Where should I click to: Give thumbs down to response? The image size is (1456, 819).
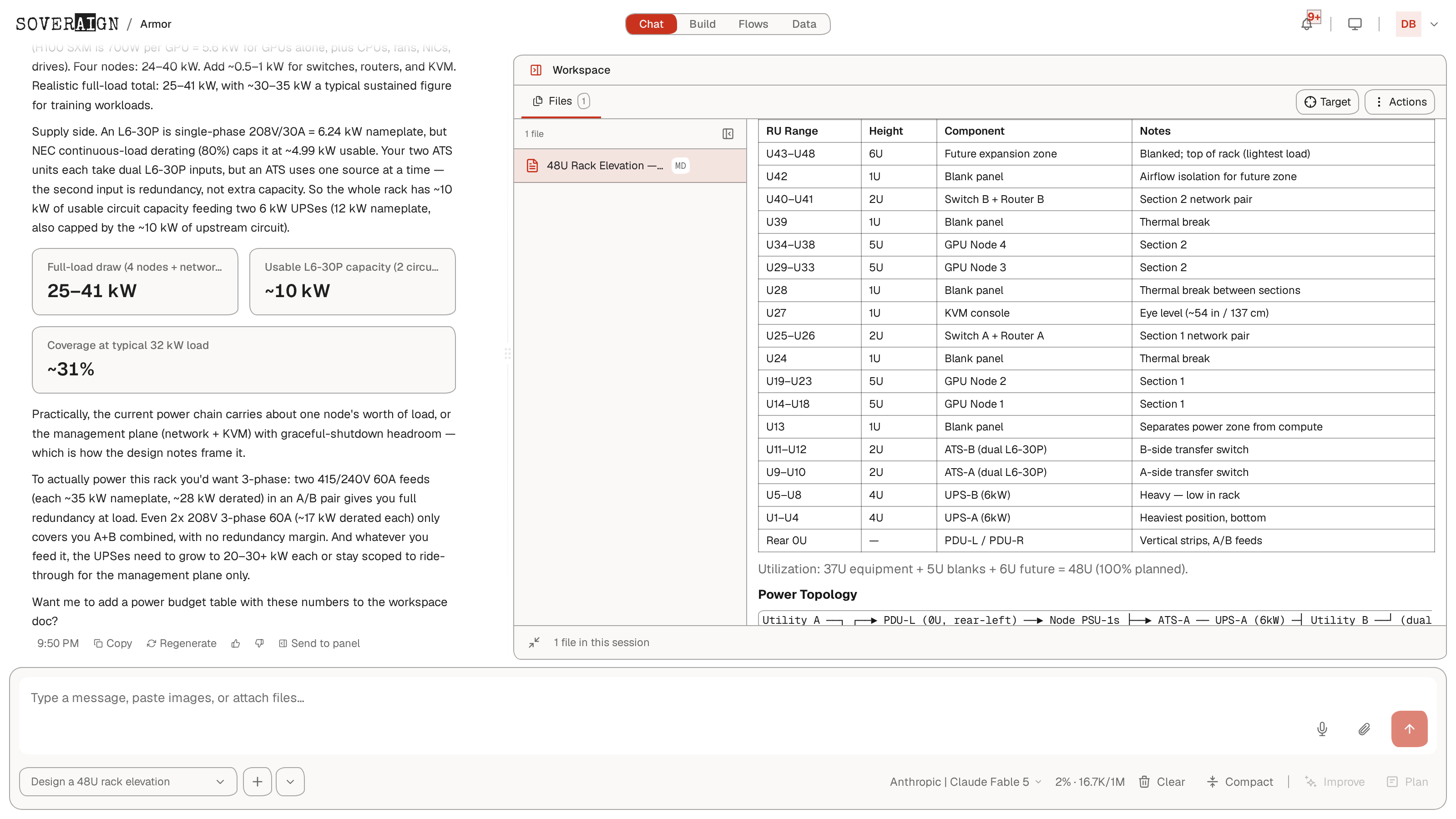click(259, 643)
